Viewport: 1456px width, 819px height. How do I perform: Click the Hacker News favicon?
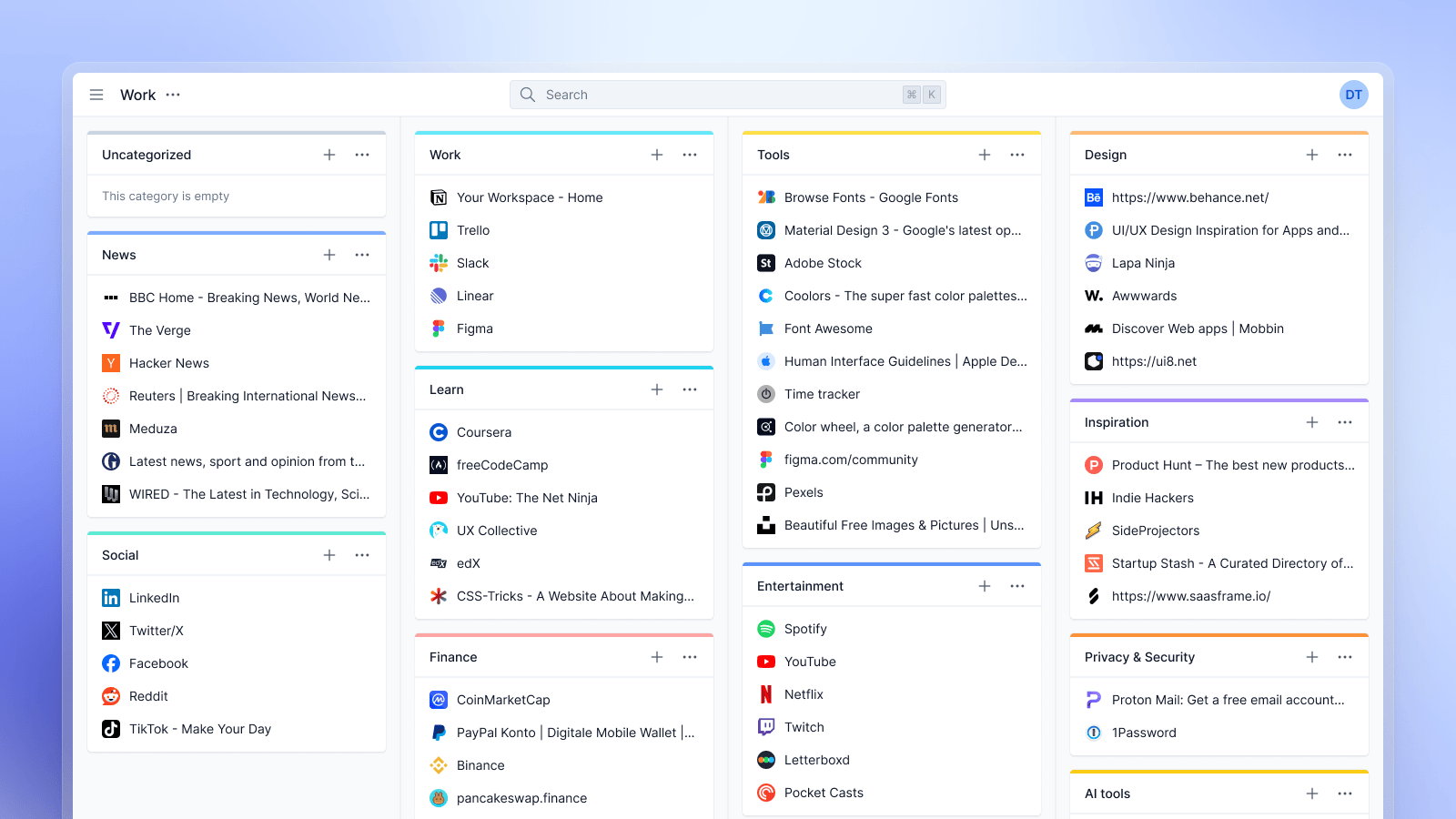coord(111,363)
